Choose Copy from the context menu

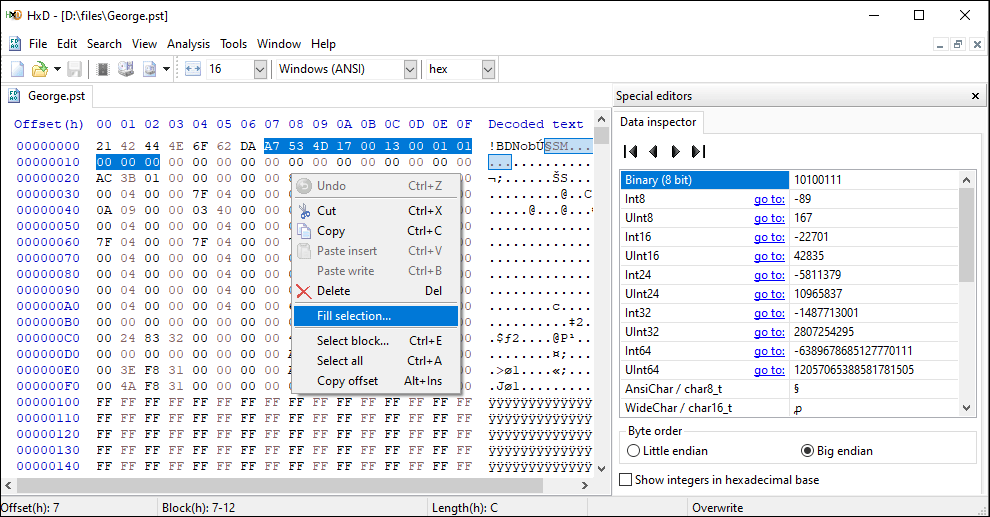pyautogui.click(x=376, y=231)
